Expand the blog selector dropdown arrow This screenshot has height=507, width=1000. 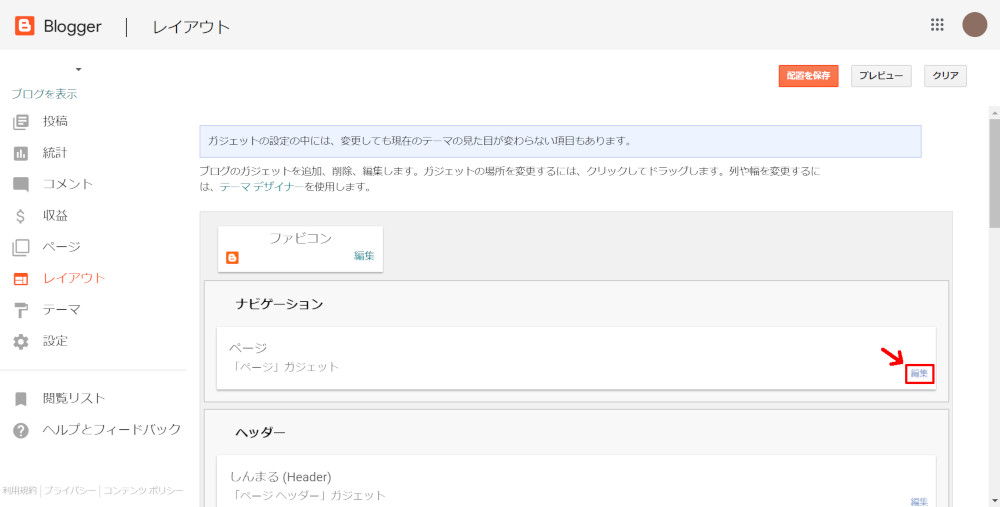78,69
